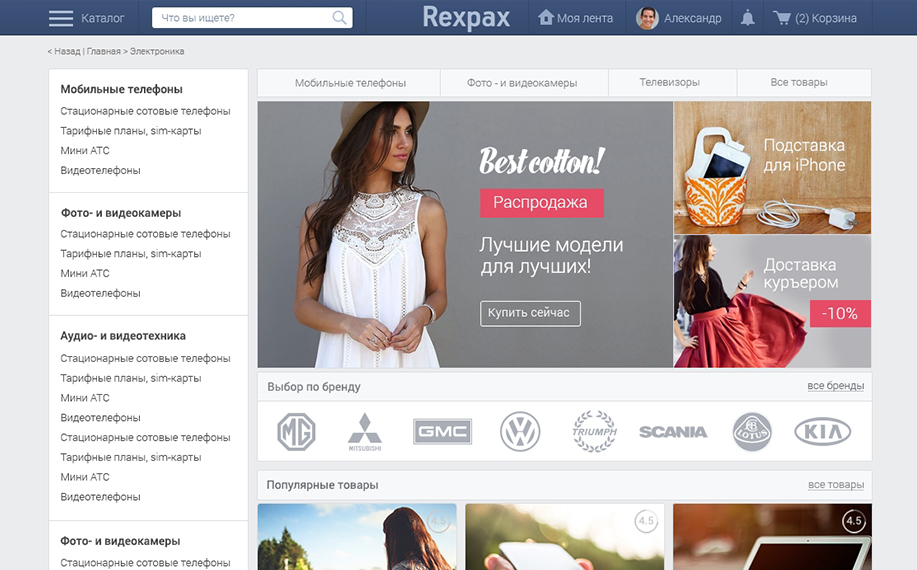
Task: Select the Triumph brand logo
Action: click(594, 431)
